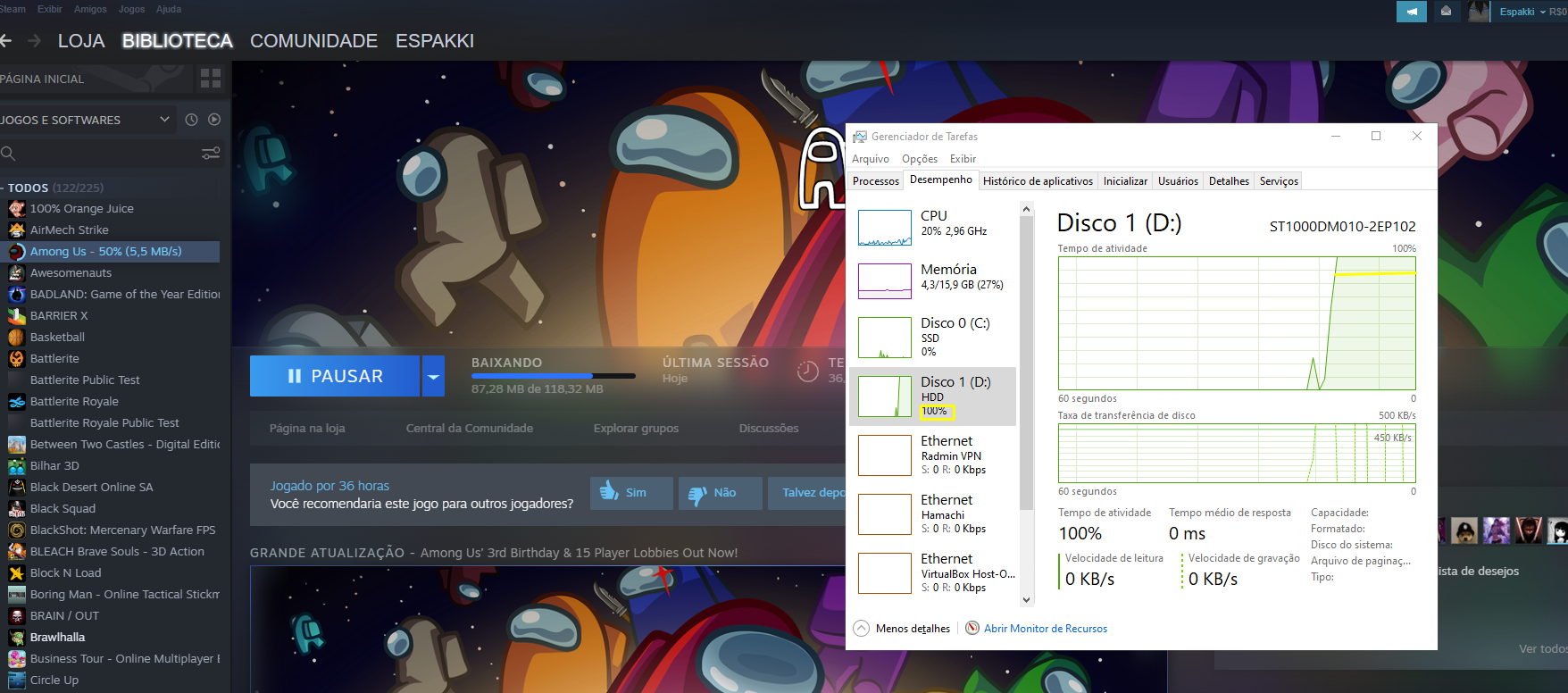
Task: Switch to the Processos tab
Action: point(876,181)
